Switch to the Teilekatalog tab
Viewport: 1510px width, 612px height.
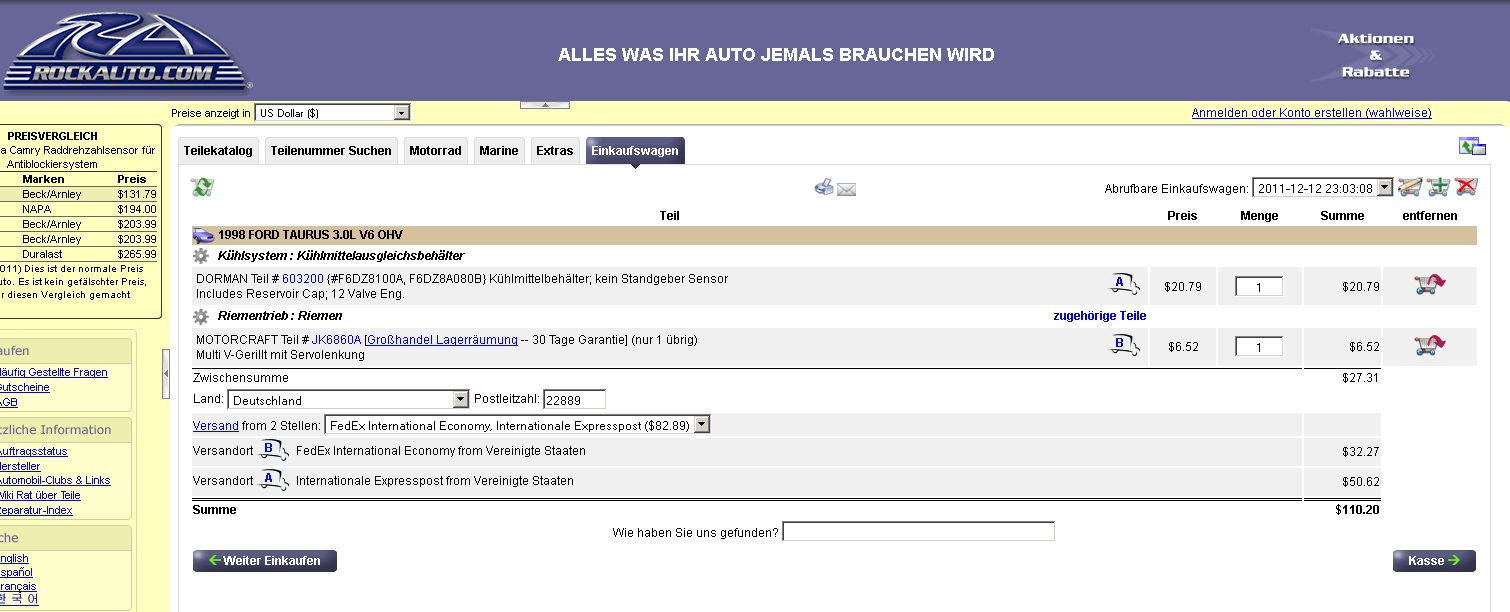pyautogui.click(x=220, y=151)
